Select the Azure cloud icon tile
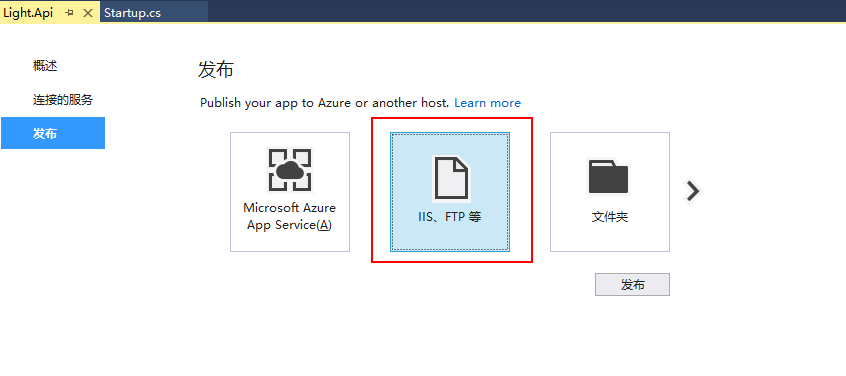Viewport: 846px width, 376px height. [x=290, y=170]
